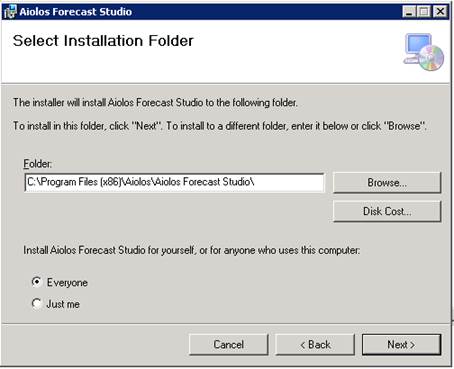
Task: Minimize the Aiolos Forecast Studio installer window
Action: click(x=409, y=12)
